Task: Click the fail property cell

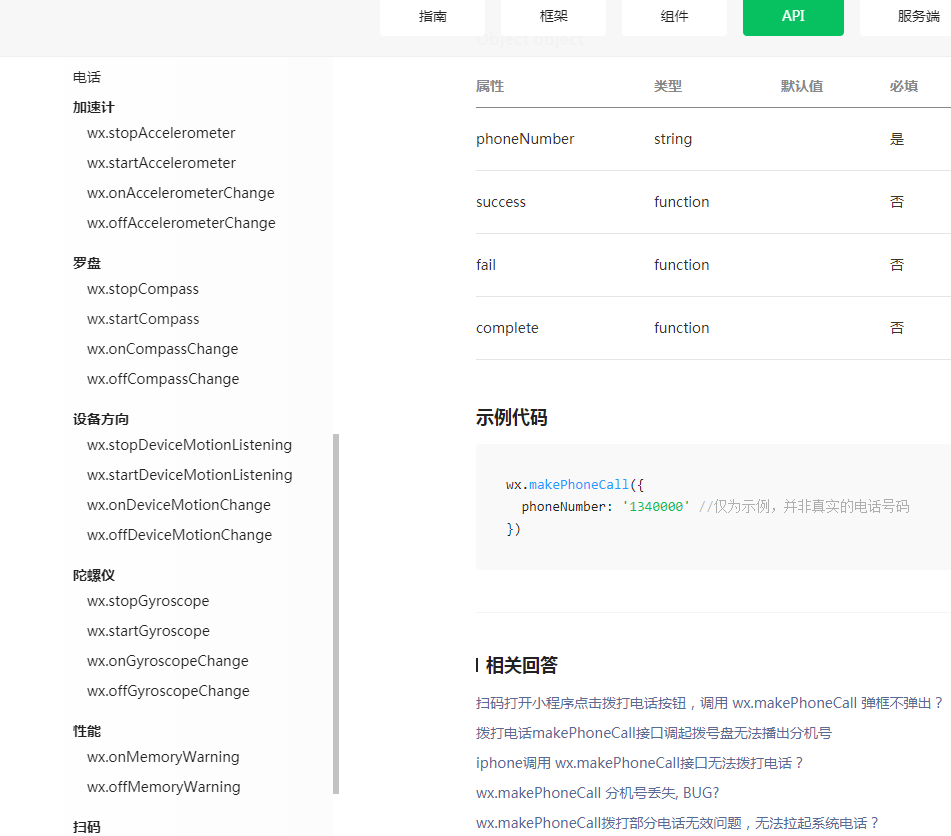Action: click(x=486, y=265)
